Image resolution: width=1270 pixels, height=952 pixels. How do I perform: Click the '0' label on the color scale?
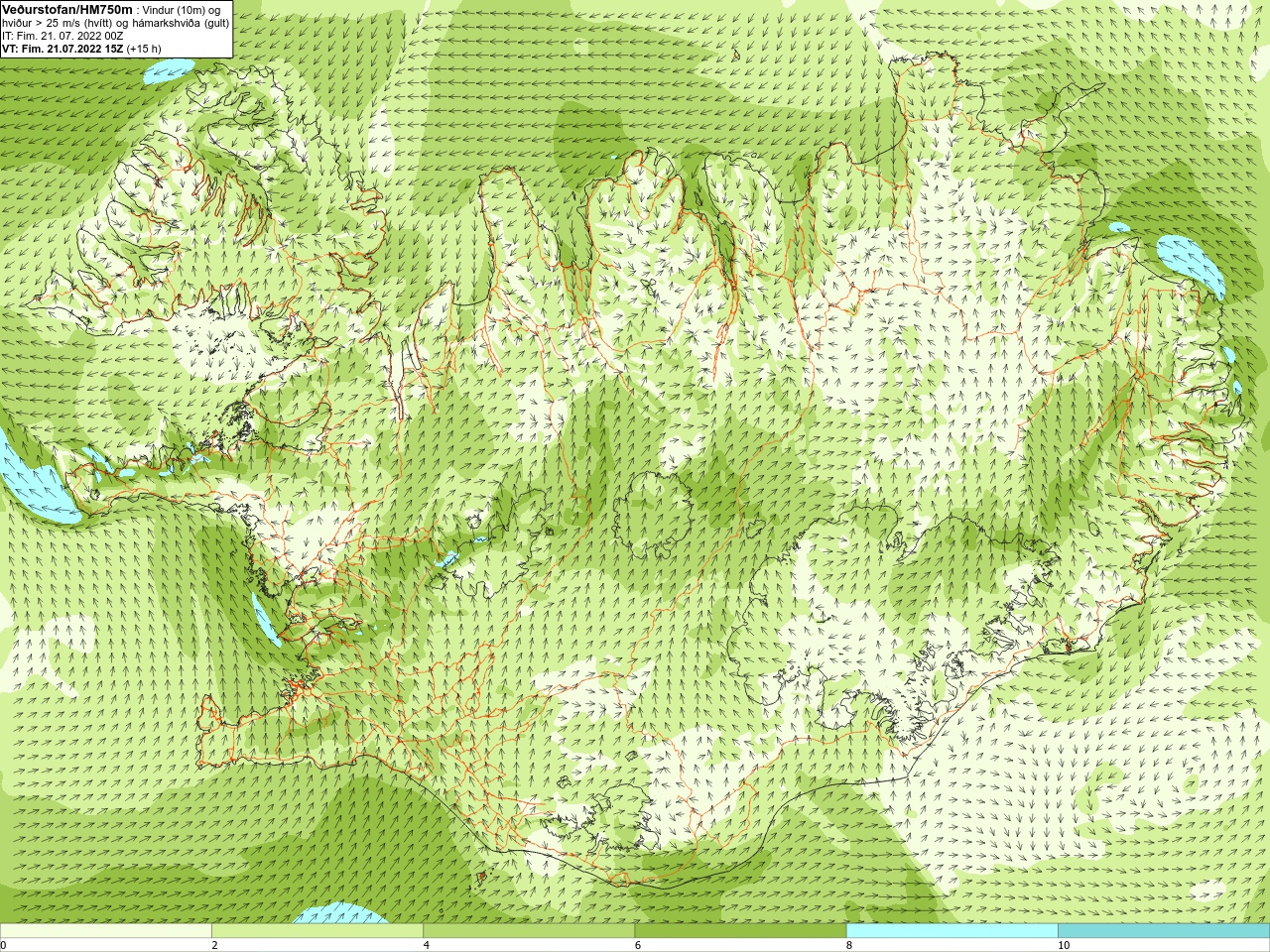pyautogui.click(x=4, y=945)
